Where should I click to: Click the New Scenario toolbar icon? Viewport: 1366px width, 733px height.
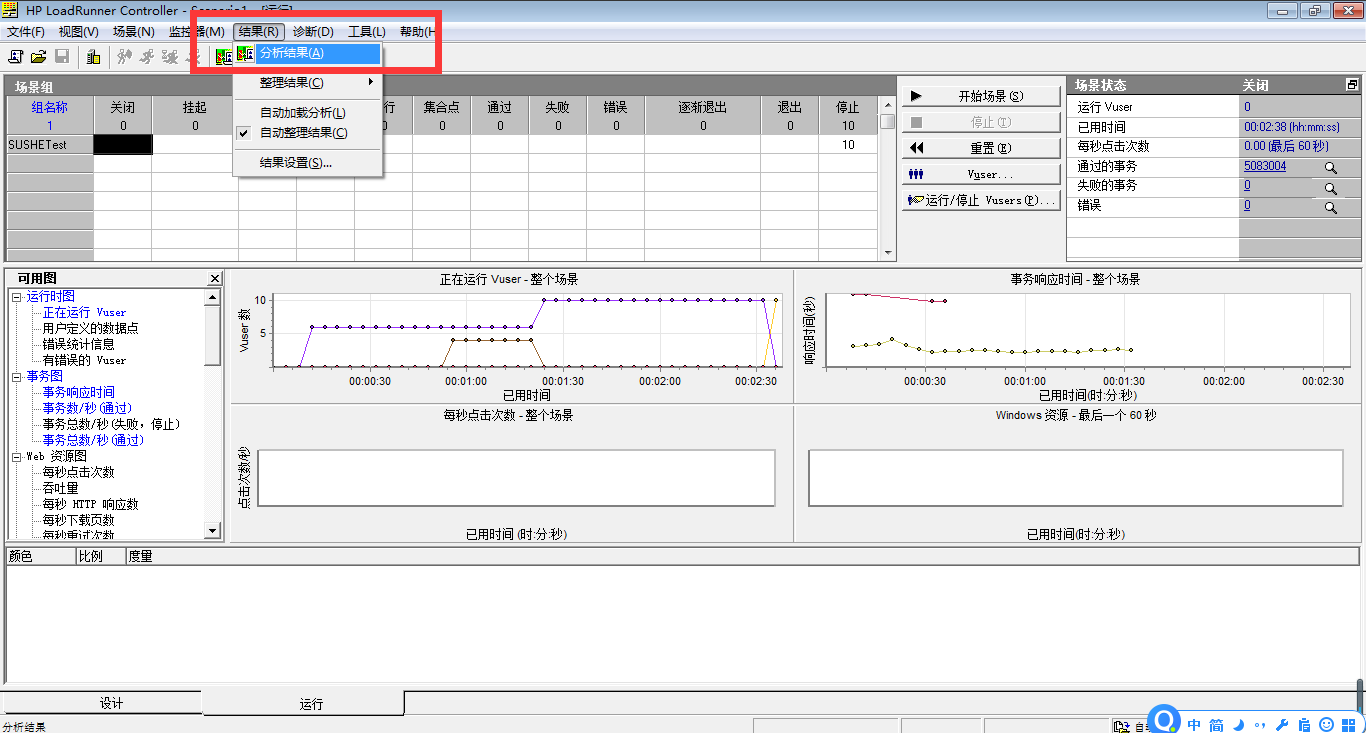16,57
